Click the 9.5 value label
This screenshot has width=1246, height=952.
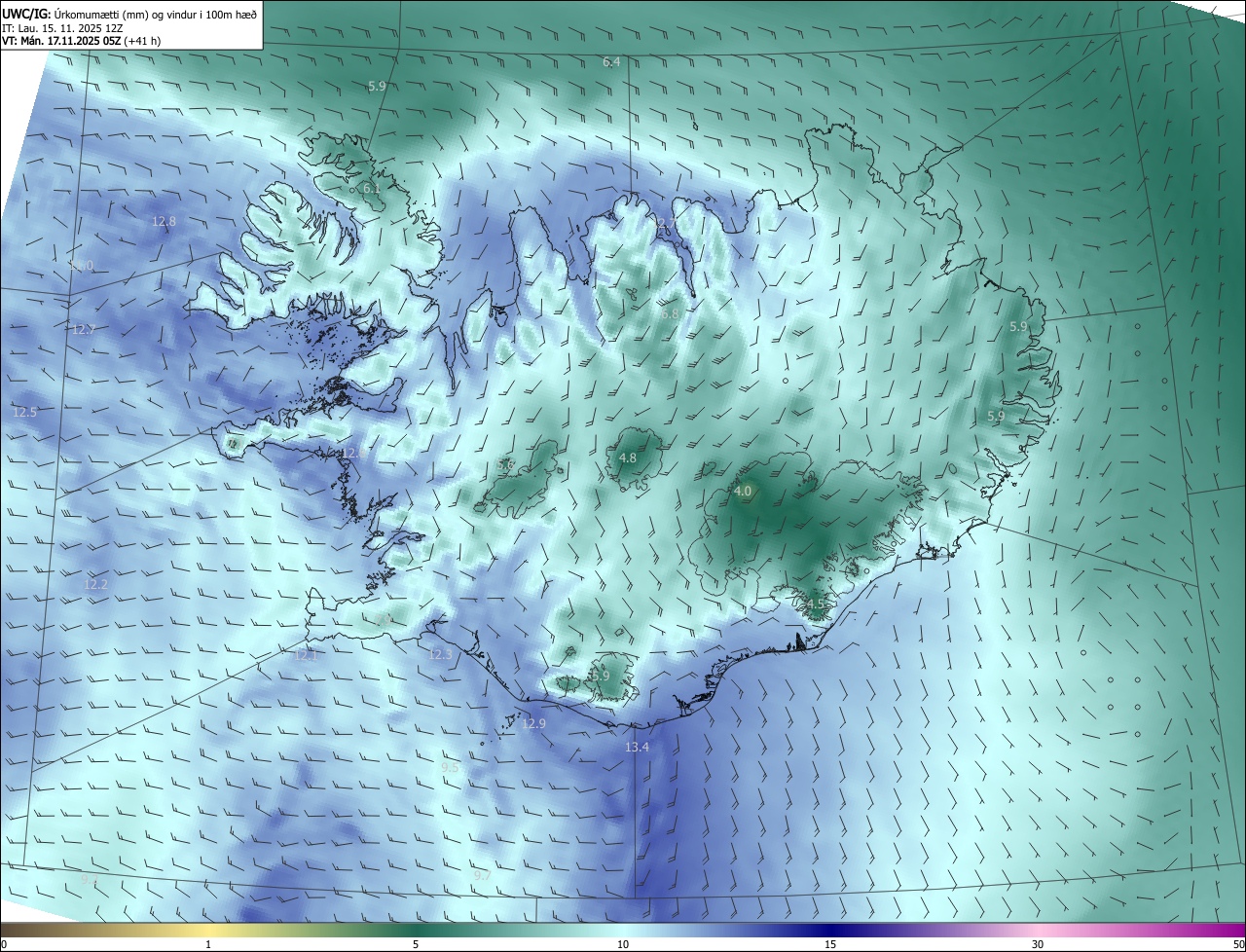pos(450,768)
